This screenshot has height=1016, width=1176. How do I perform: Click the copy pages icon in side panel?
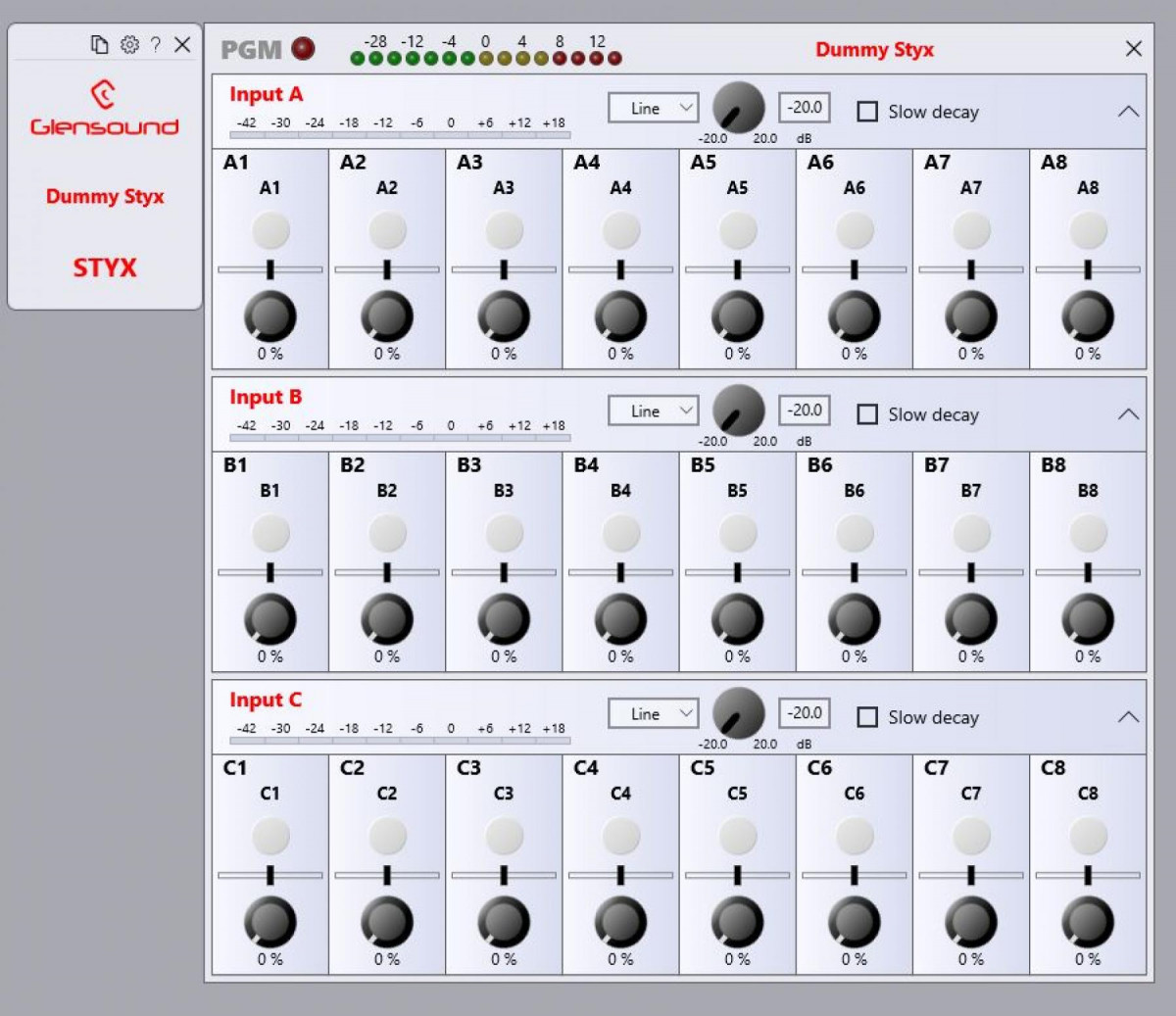[99, 44]
